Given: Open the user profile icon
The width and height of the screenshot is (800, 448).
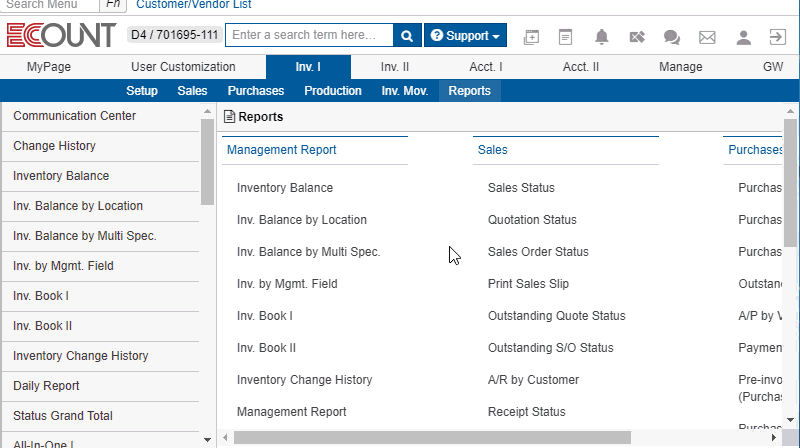Looking at the screenshot, I should 743,37.
